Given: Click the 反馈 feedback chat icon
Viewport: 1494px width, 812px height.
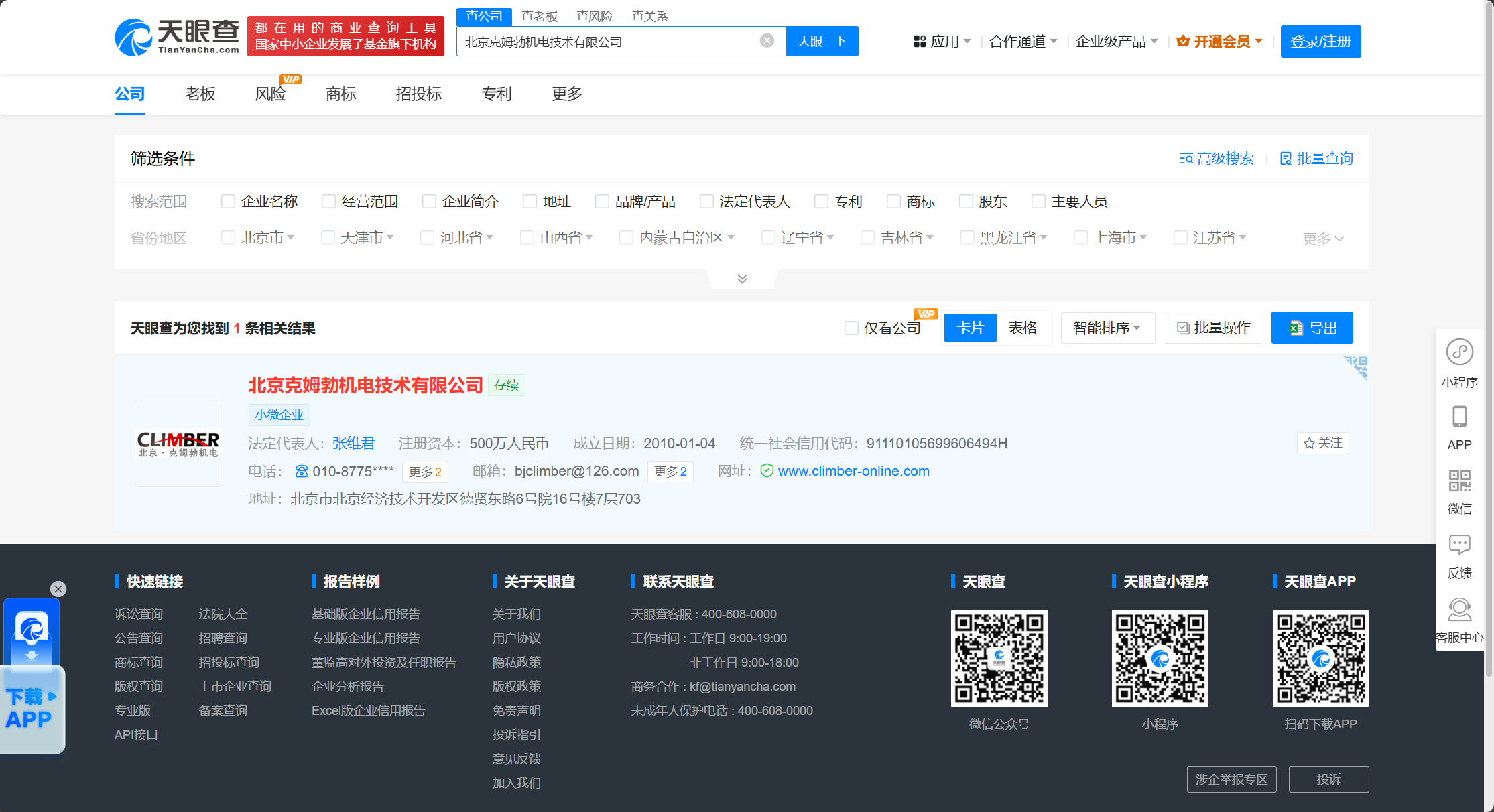Looking at the screenshot, I should click(x=1459, y=545).
